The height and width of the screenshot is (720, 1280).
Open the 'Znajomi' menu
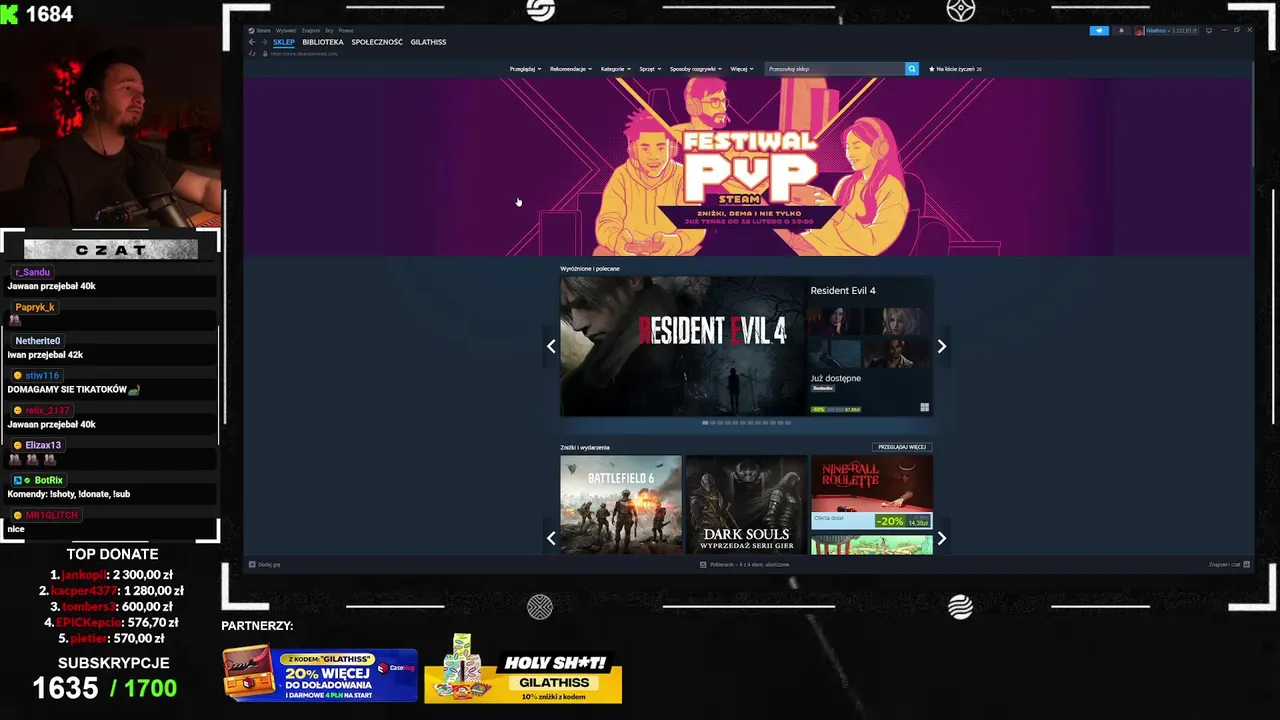coord(310,30)
